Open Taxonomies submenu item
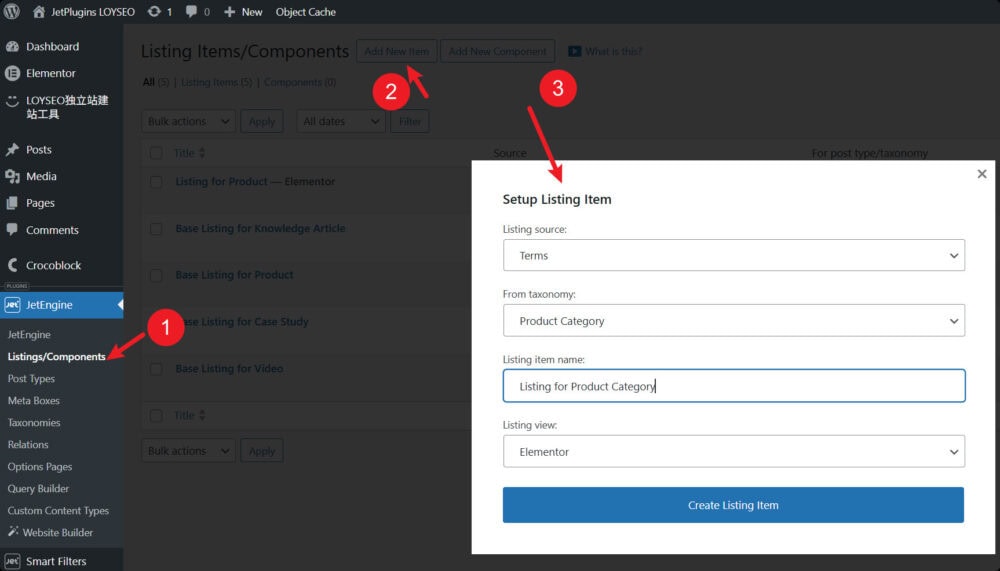Viewport: 1000px width, 571px height. [34, 422]
